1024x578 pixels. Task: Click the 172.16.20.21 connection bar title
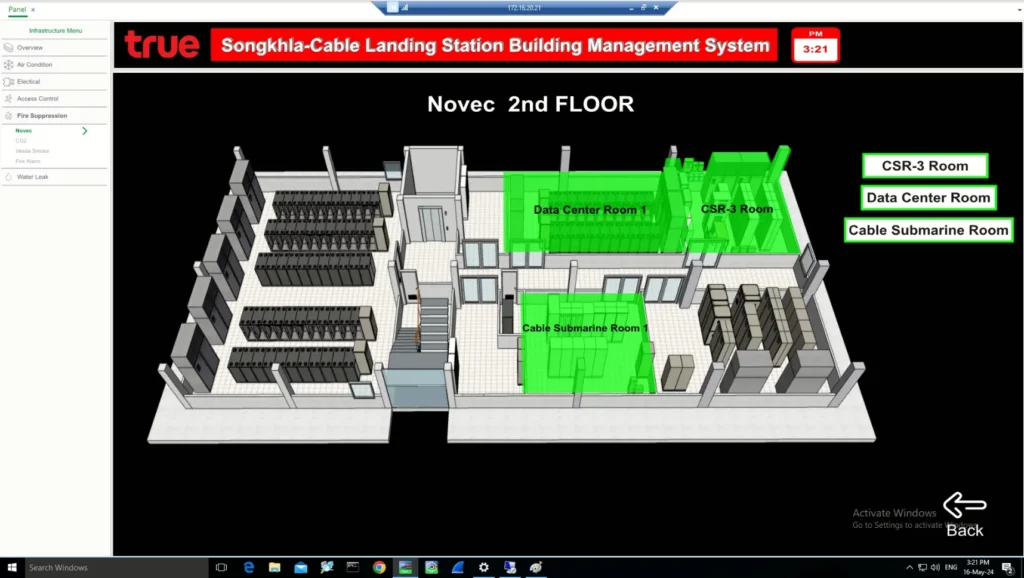click(524, 8)
